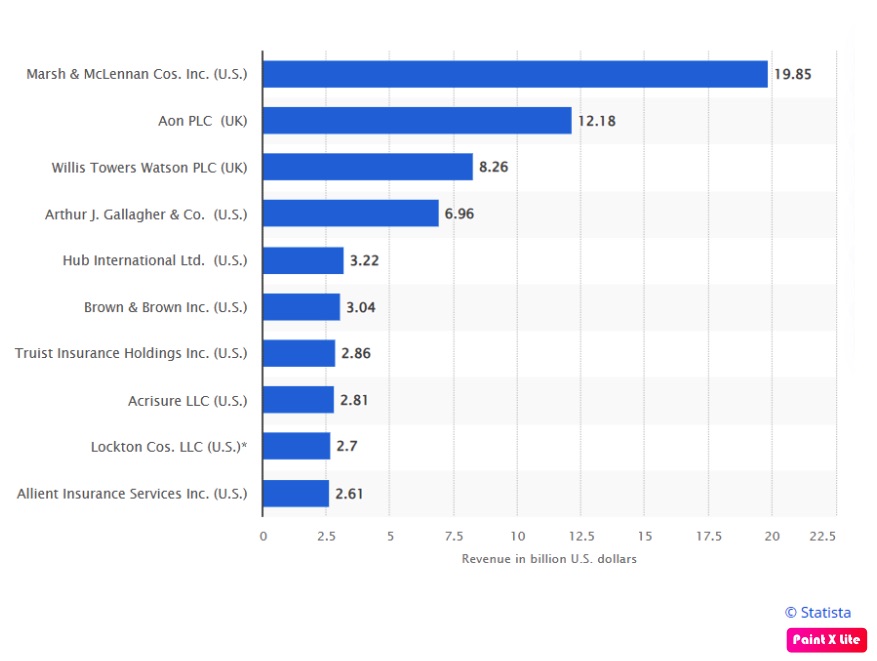Select the Allient Insurance Services label
The image size is (877, 661).
[x=132, y=494]
